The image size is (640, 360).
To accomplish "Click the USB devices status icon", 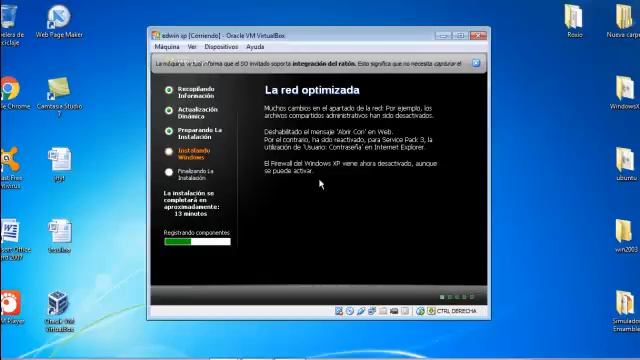I will coord(361,311).
